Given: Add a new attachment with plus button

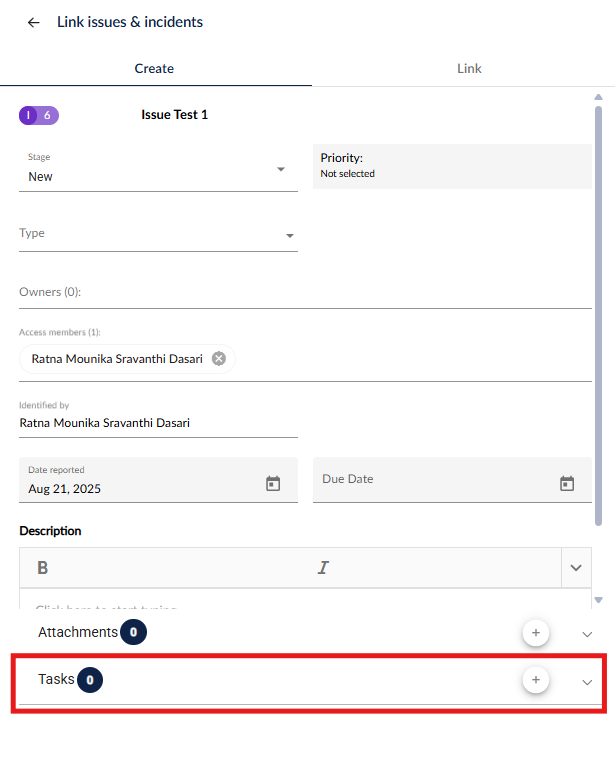Looking at the screenshot, I should [x=535, y=632].
